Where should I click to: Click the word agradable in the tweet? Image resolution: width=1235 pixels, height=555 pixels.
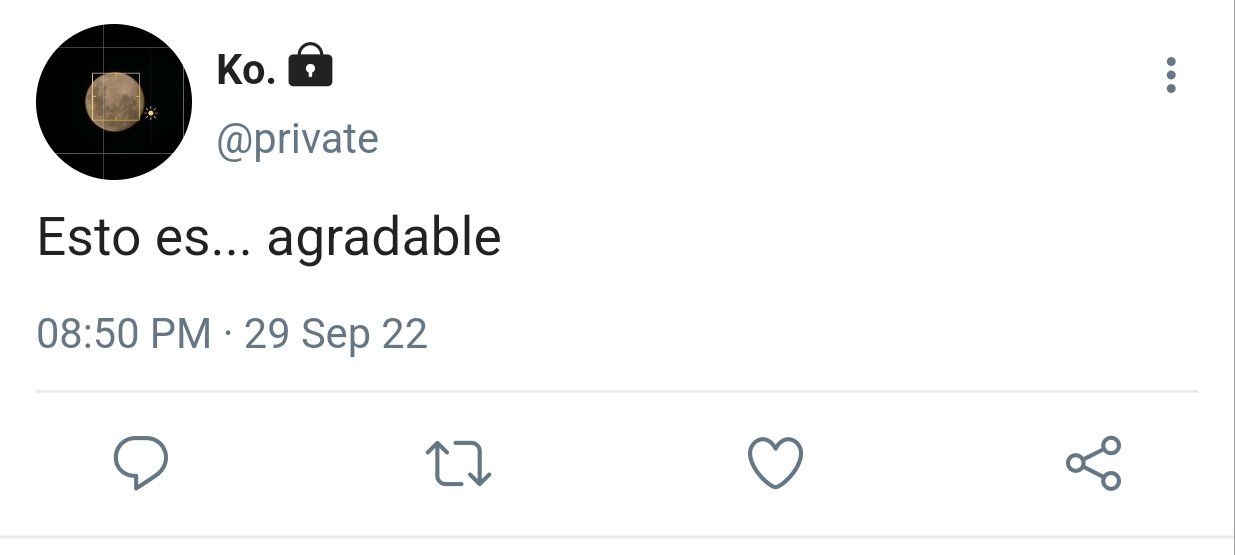point(384,238)
